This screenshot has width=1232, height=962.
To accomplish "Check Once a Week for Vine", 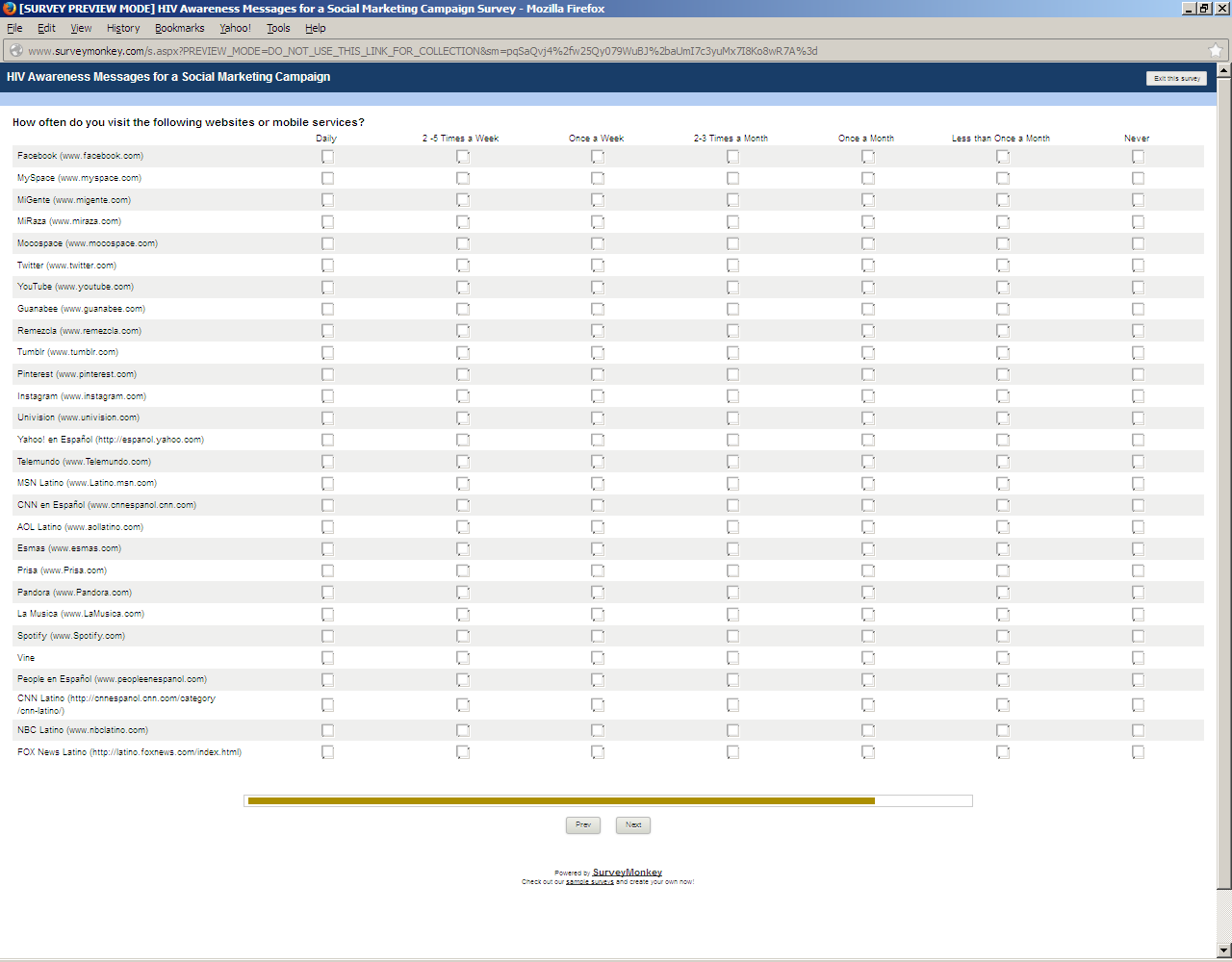I will point(598,658).
